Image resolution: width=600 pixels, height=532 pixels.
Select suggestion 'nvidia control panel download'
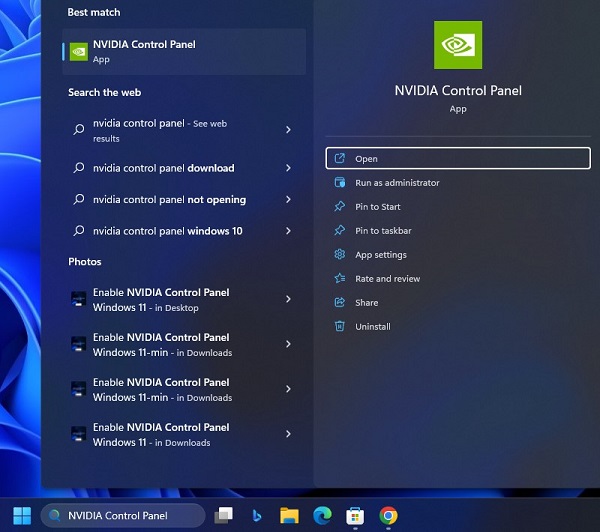(184, 168)
